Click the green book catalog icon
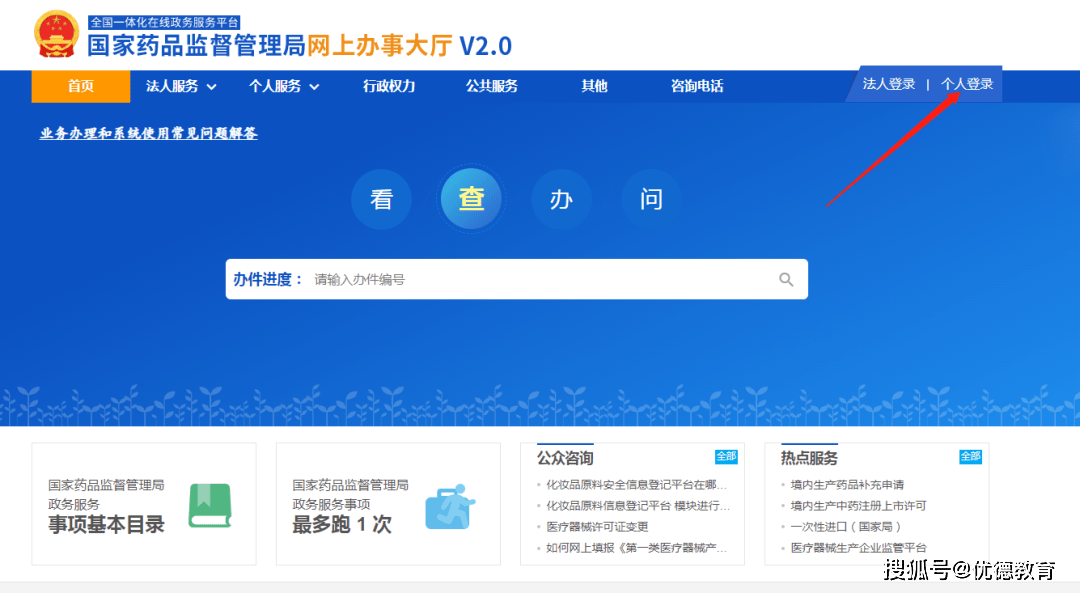Image resolution: width=1080 pixels, height=593 pixels. [x=210, y=506]
